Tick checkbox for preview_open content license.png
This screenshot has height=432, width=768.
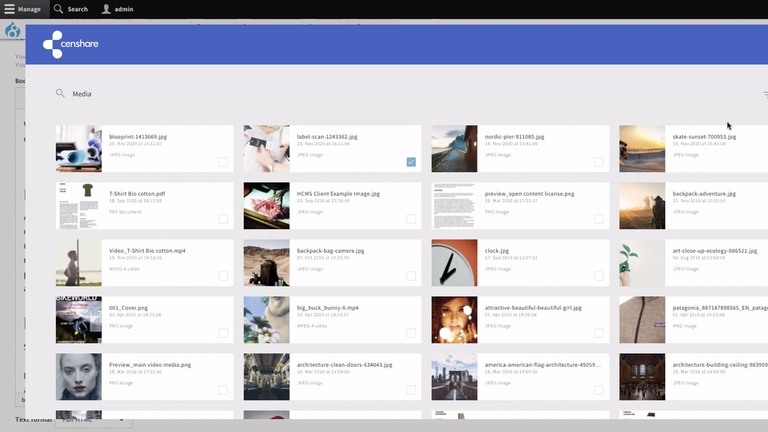pyautogui.click(x=599, y=219)
